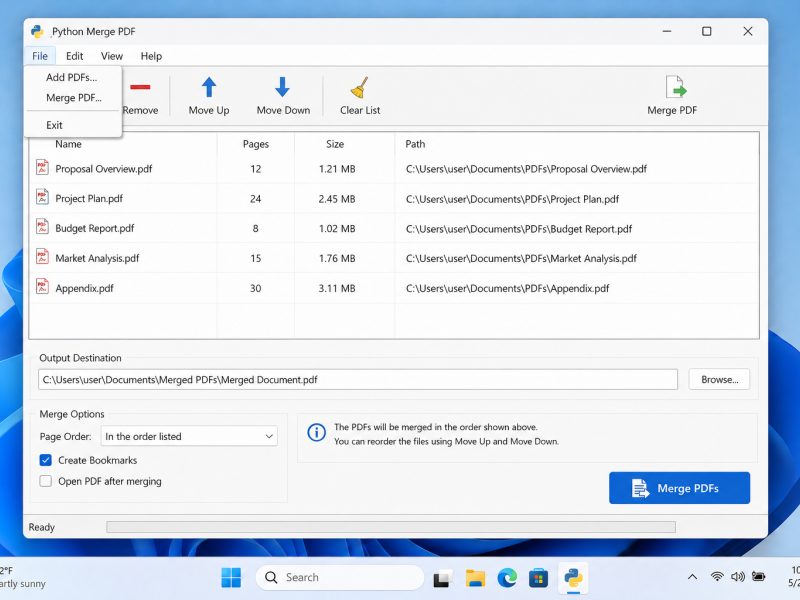Show hidden system tray icons chevron
Image resolution: width=800 pixels, height=600 pixels.
click(x=692, y=577)
